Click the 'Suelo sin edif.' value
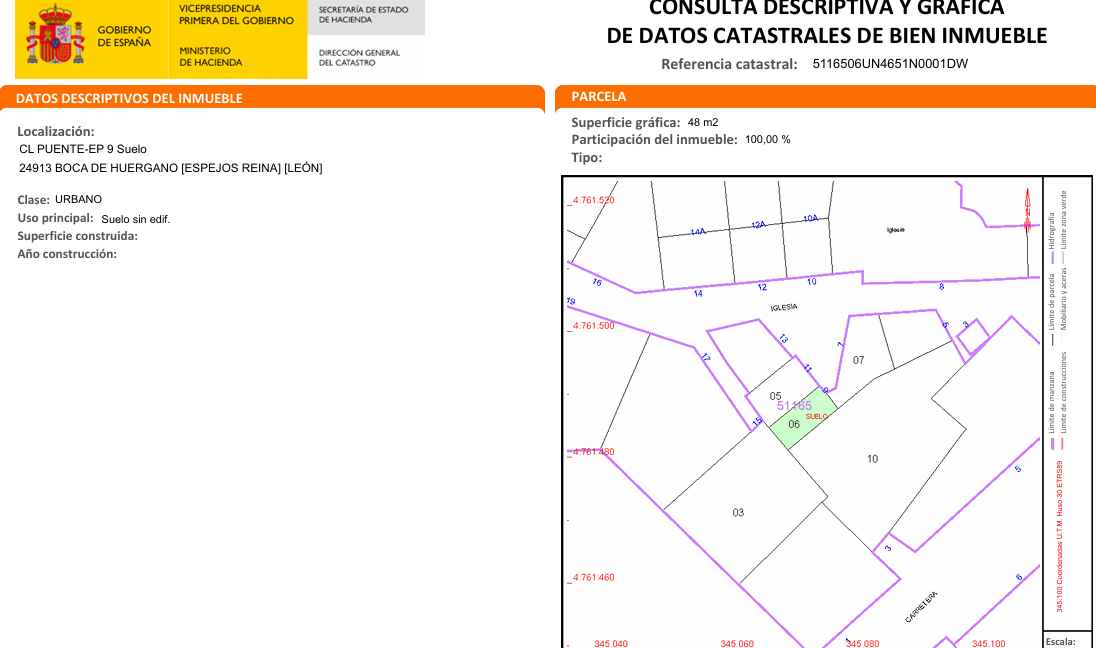1096x648 pixels. click(136, 219)
